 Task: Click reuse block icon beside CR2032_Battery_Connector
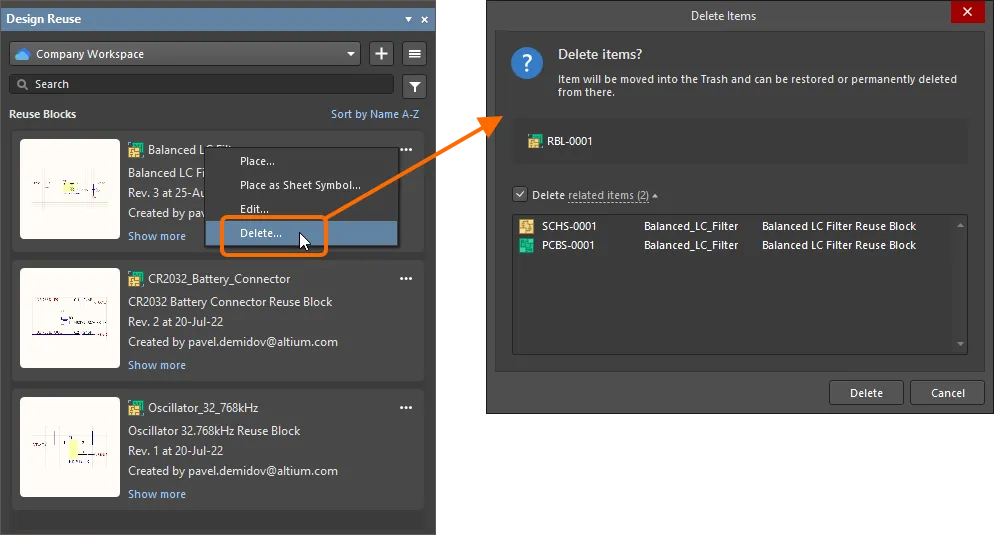click(136, 280)
